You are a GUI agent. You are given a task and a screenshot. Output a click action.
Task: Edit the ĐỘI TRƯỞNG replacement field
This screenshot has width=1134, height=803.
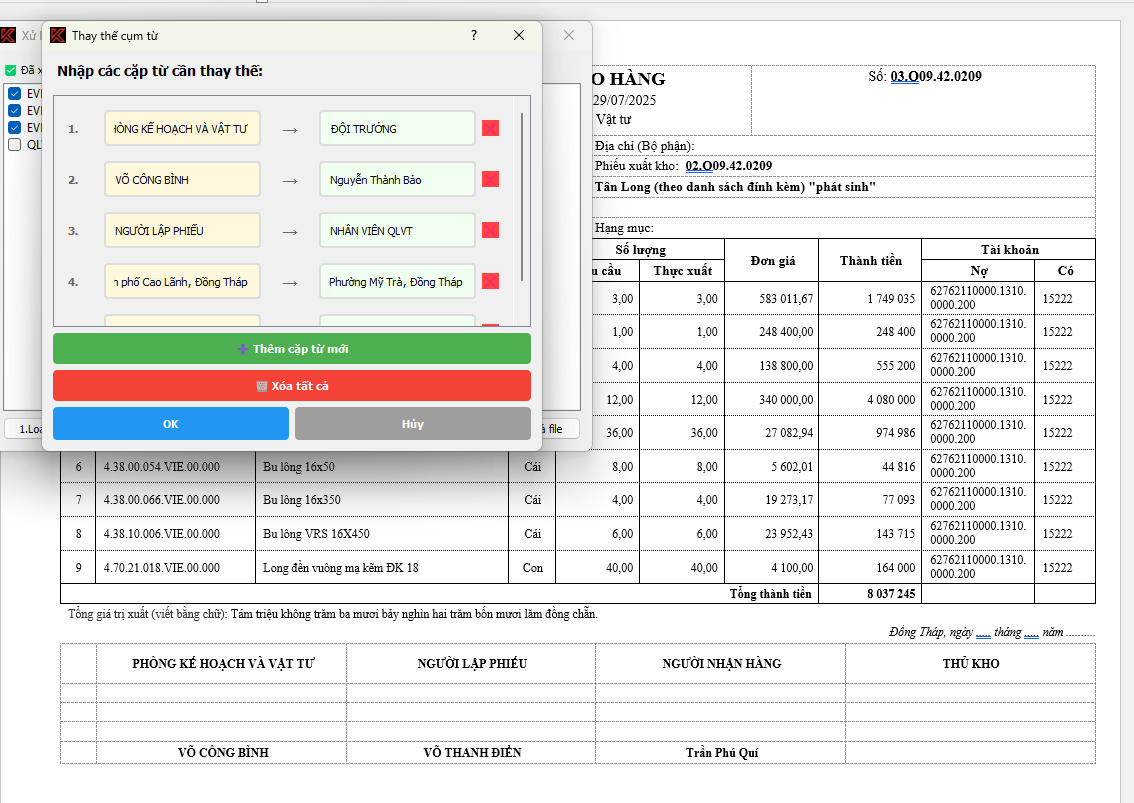397,129
